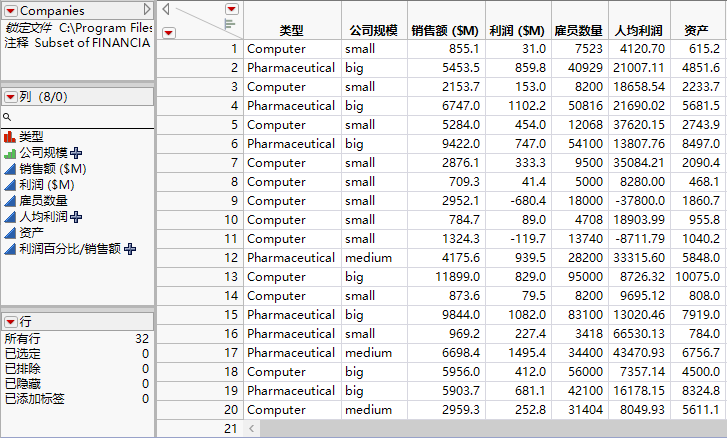Collapse side panels using the left triangle at the grid corner

[166, 9]
